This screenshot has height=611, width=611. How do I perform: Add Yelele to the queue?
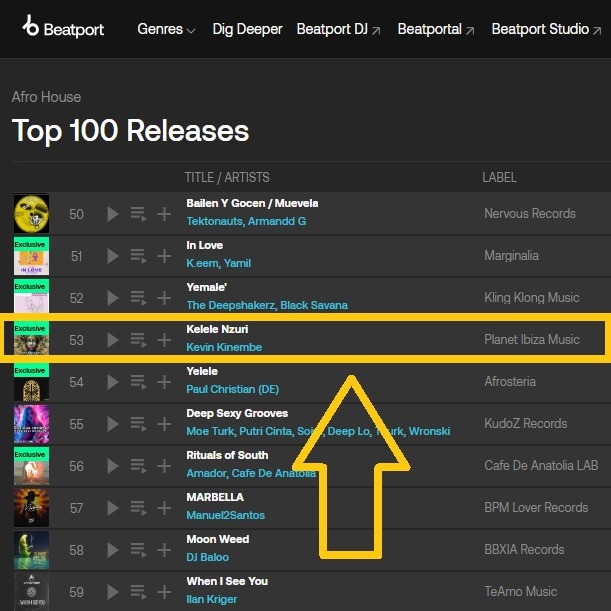click(138, 382)
